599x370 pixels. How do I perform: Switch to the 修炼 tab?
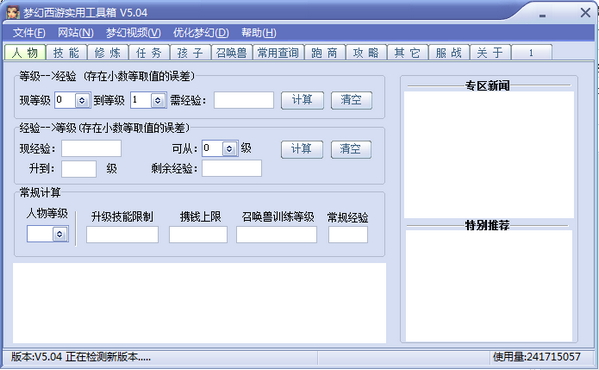pos(108,53)
